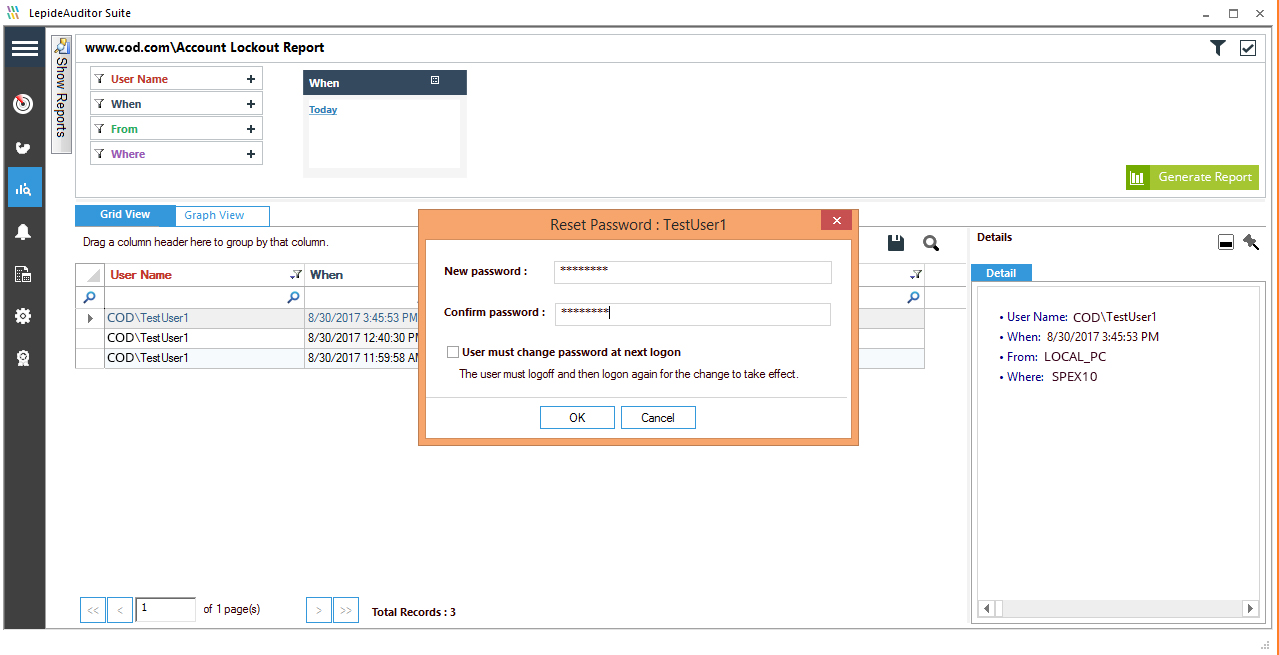Open the settings gear sidebar icon
1279x655 pixels.
[x=23, y=316]
